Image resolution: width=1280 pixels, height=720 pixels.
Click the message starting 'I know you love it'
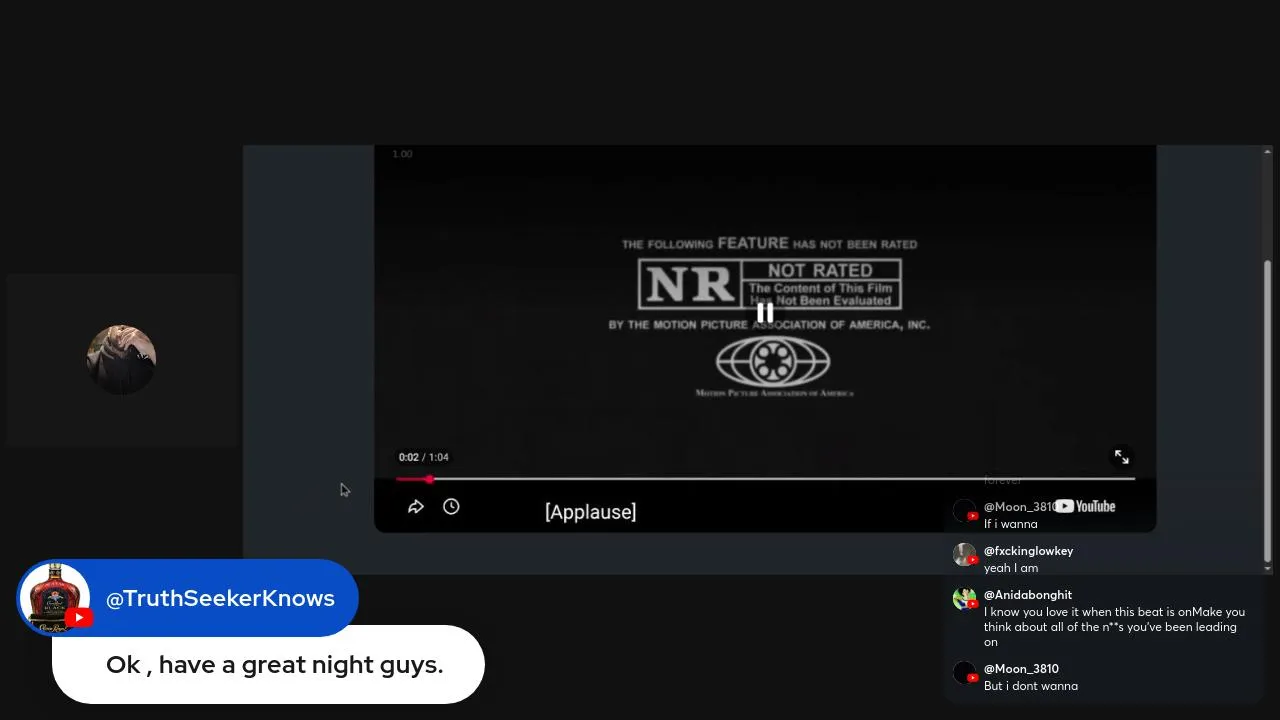coord(1114,627)
